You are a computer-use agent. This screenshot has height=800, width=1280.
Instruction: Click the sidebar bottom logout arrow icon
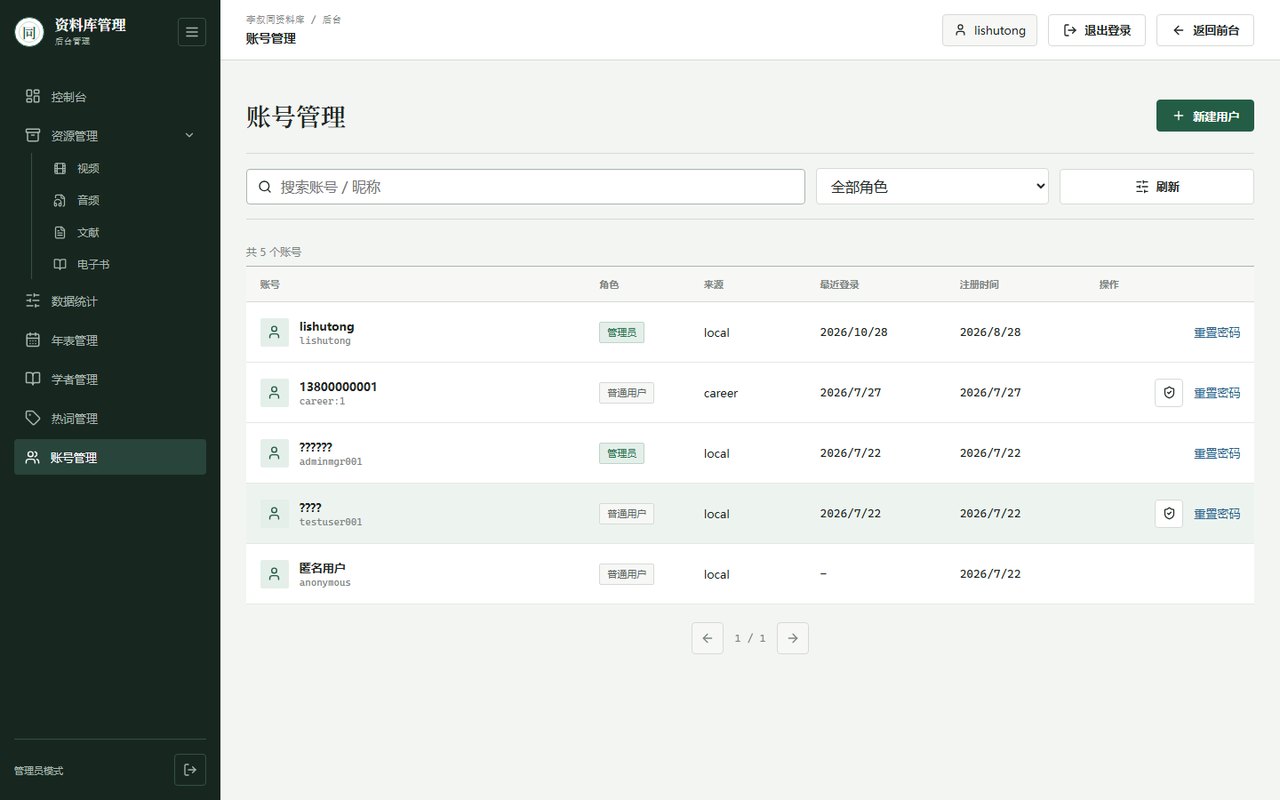point(190,770)
